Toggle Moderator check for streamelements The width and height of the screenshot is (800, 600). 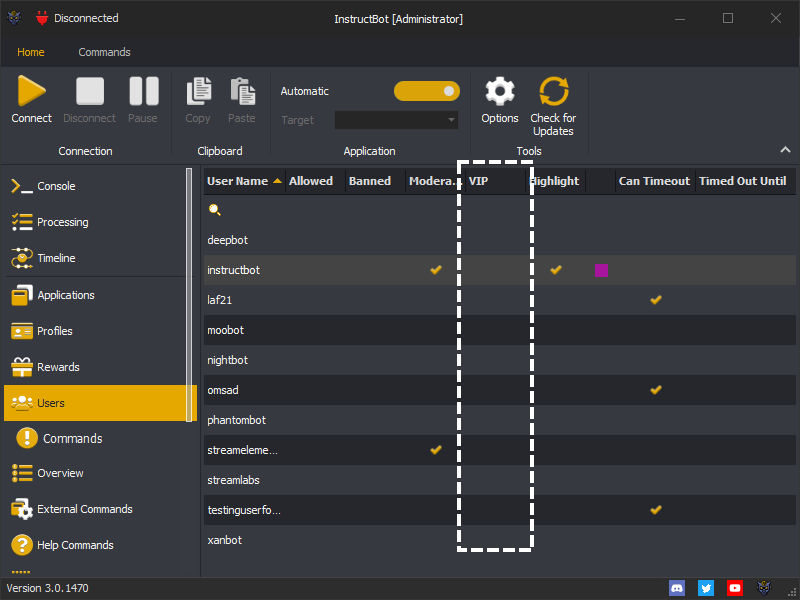point(436,450)
